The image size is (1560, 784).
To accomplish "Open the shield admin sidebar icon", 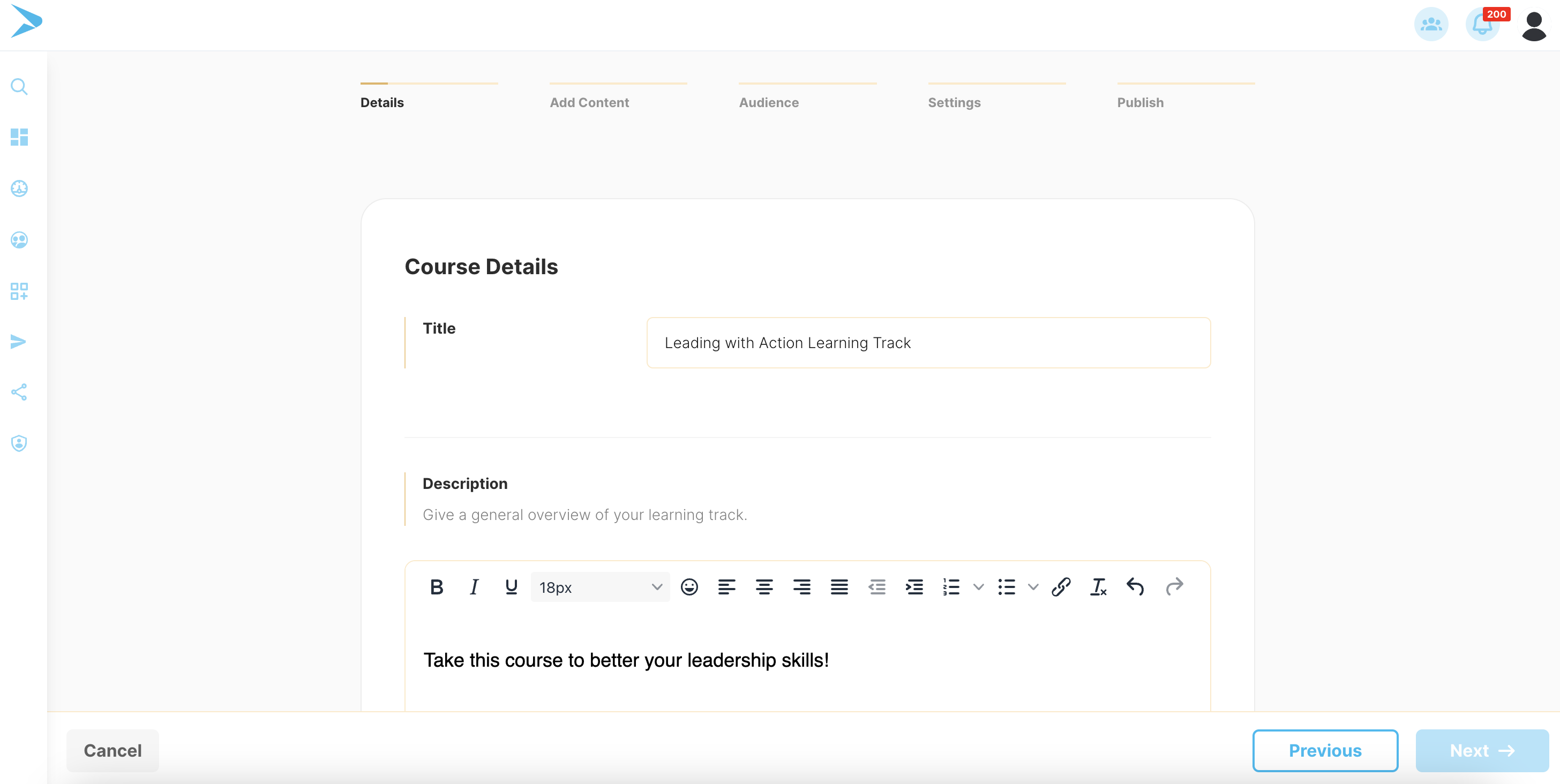I will 19,443.
